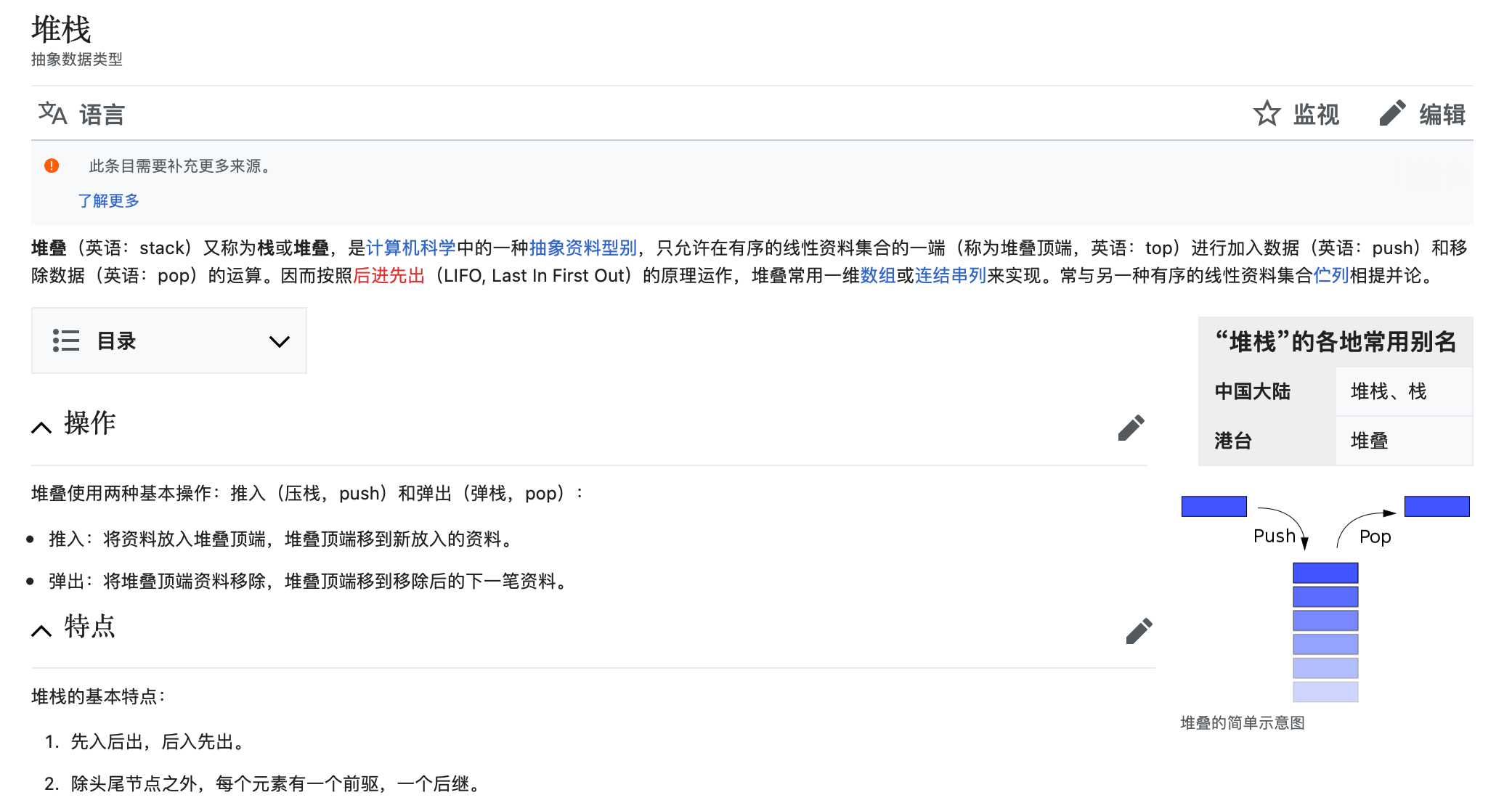Click the 监视 watch button label
The width and height of the screenshot is (1512, 803).
click(1315, 115)
